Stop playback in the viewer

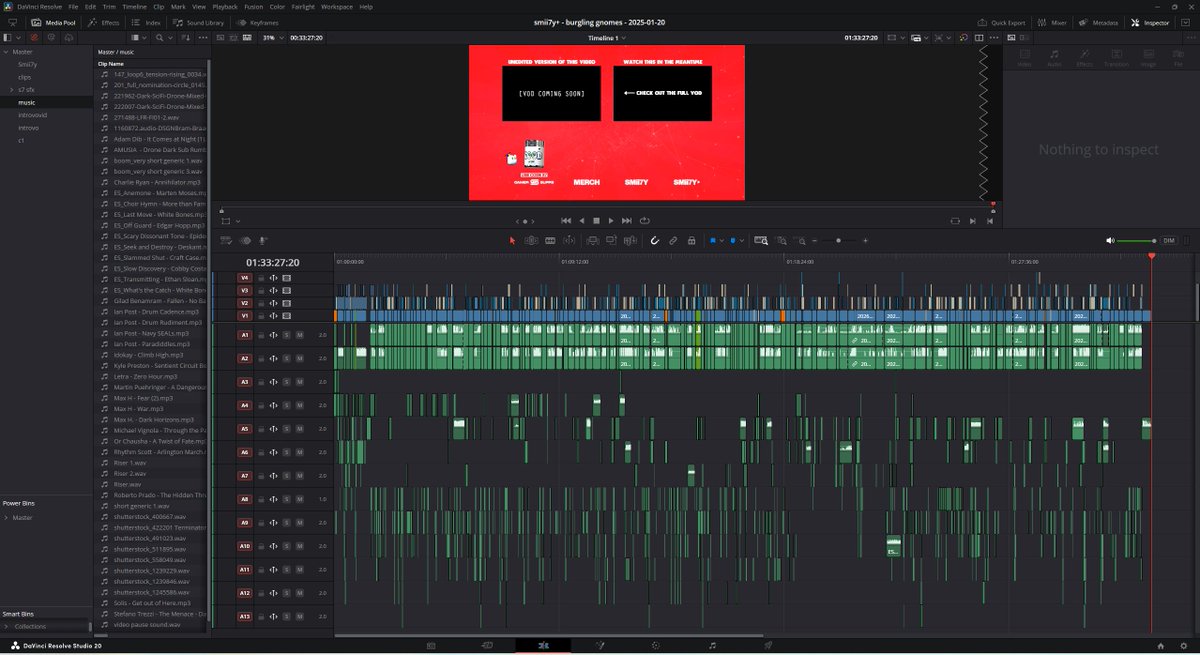coord(596,220)
